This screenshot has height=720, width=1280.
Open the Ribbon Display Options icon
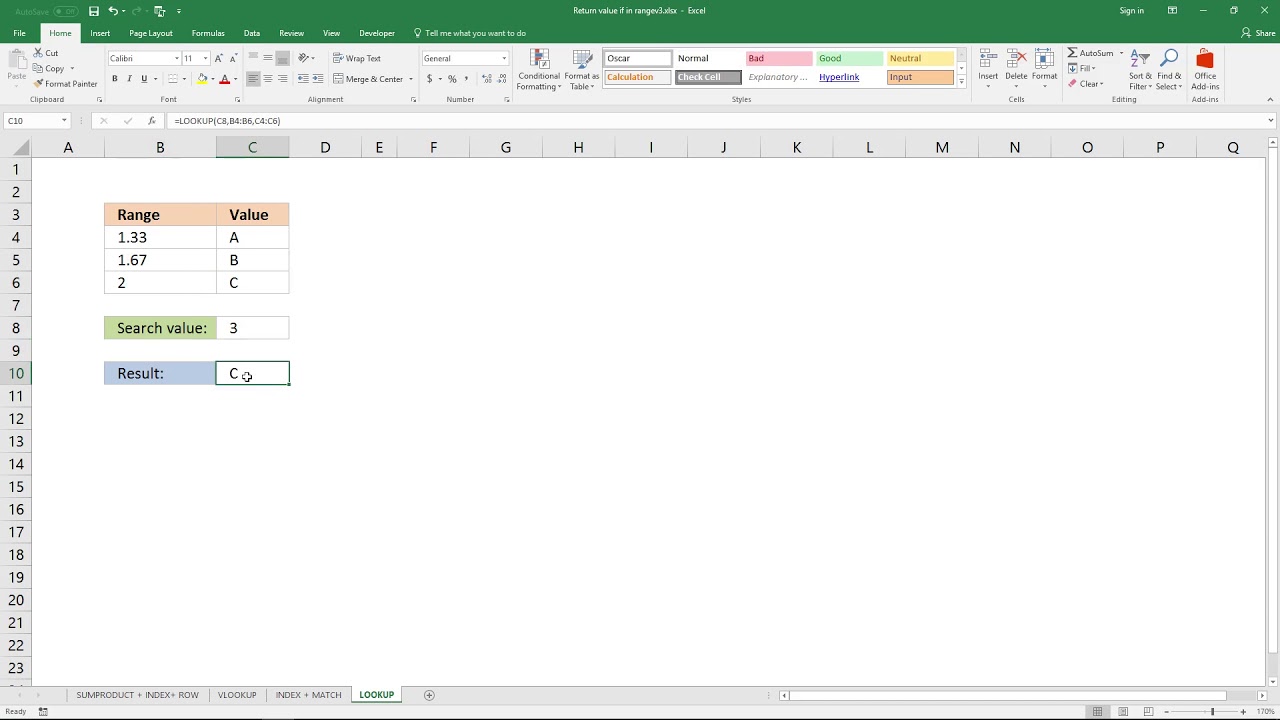pos(1172,11)
